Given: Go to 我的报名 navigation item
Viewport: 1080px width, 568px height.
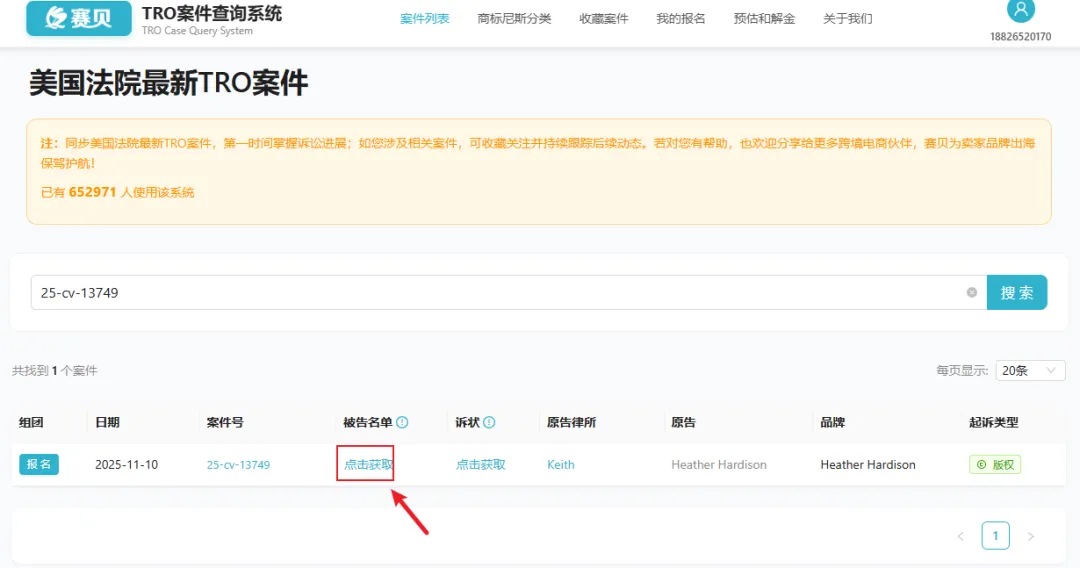Looking at the screenshot, I should (x=680, y=19).
